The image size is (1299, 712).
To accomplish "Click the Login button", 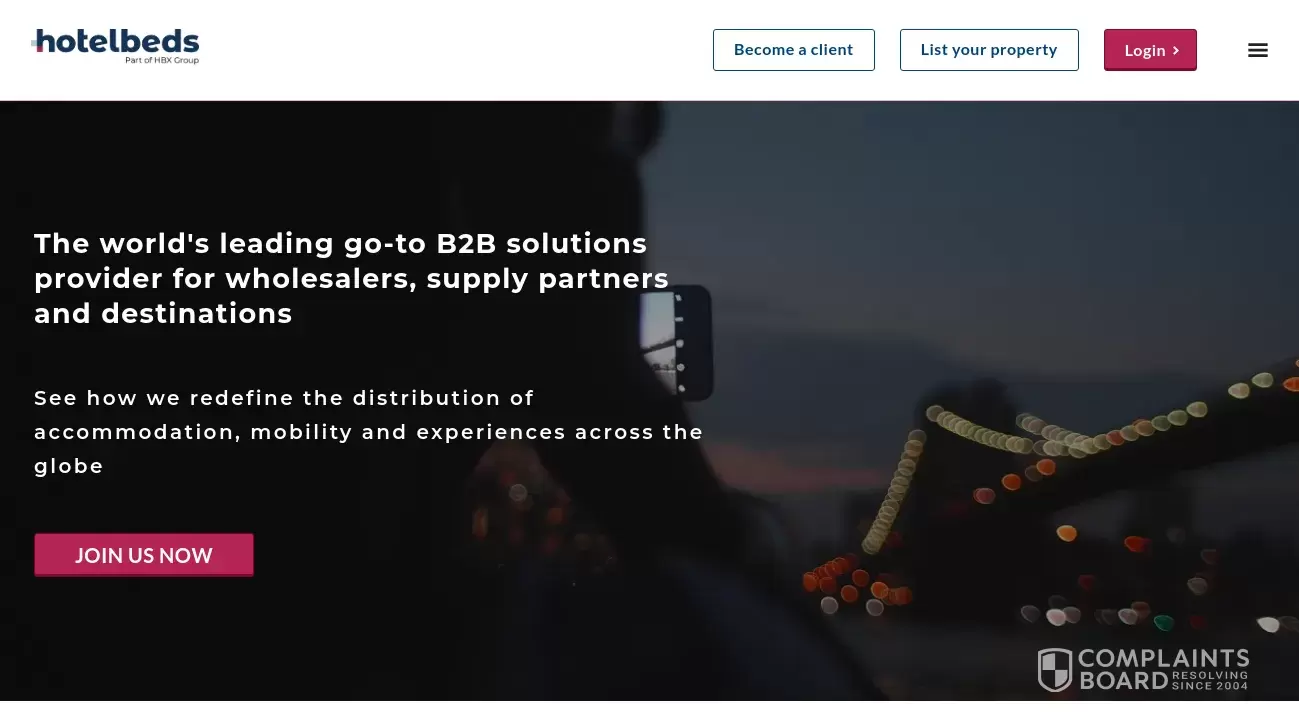I will [x=1150, y=50].
